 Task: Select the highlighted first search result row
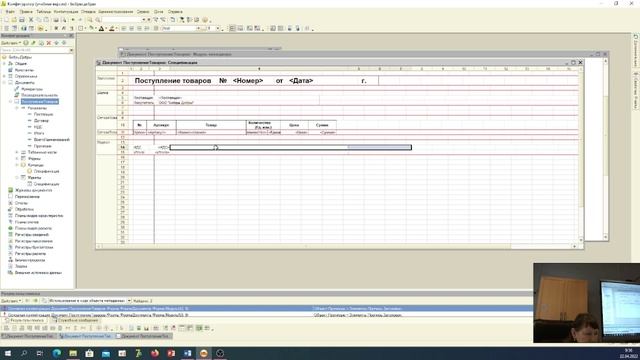267,309
